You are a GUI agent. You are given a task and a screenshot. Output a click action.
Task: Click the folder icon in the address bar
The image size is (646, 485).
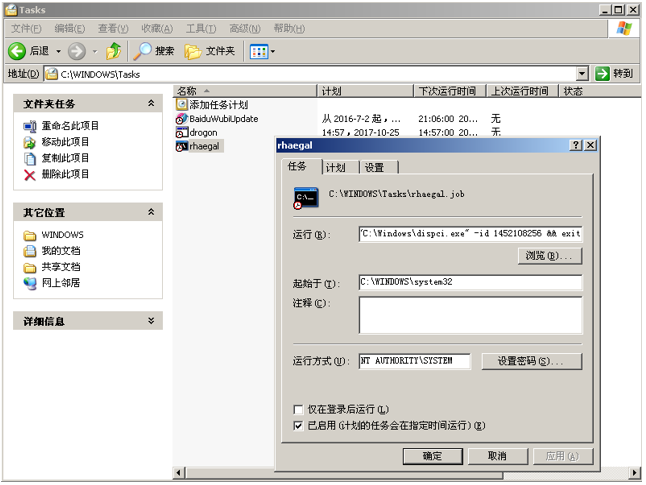(51, 74)
